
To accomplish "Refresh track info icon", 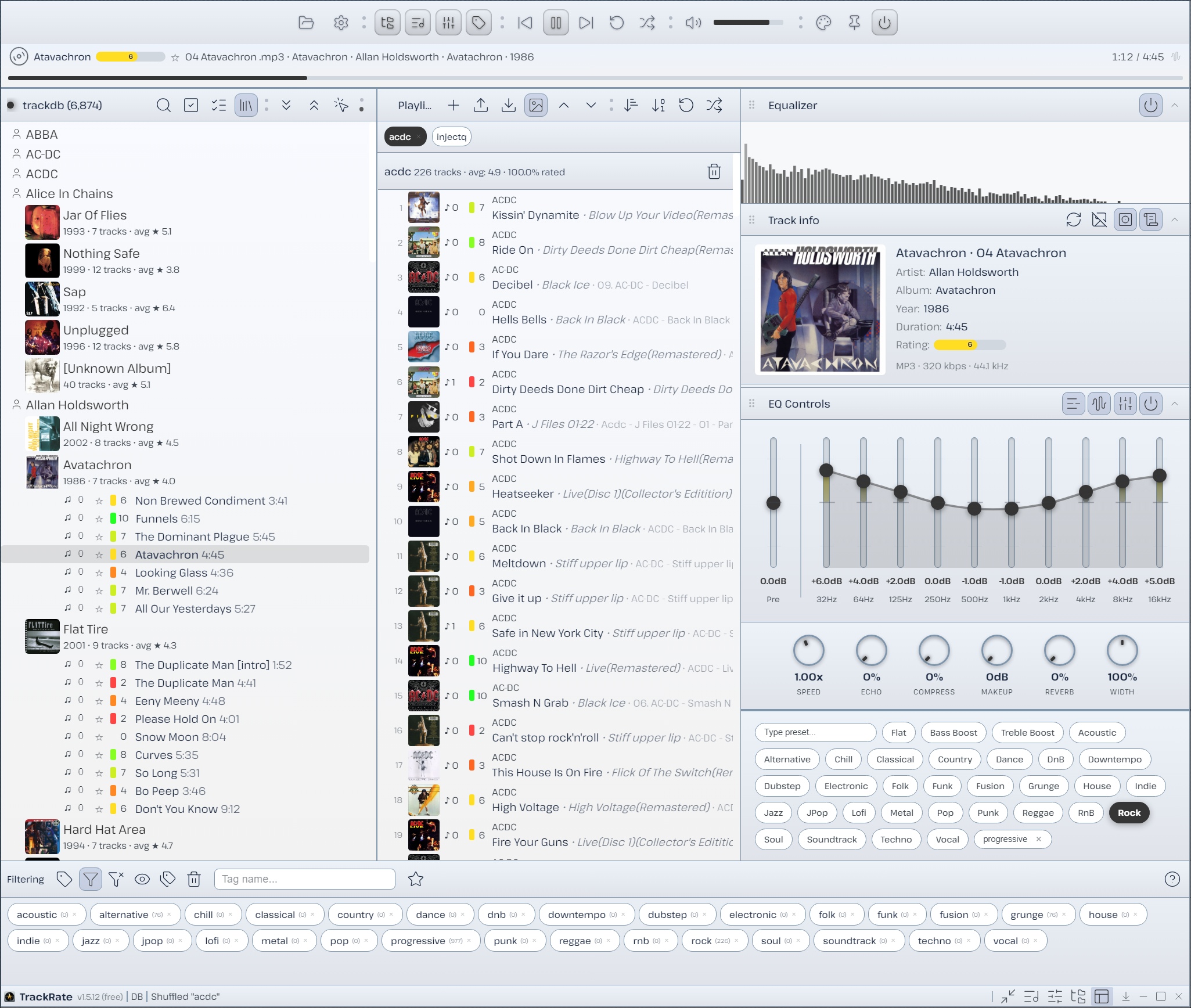I will point(1074,220).
